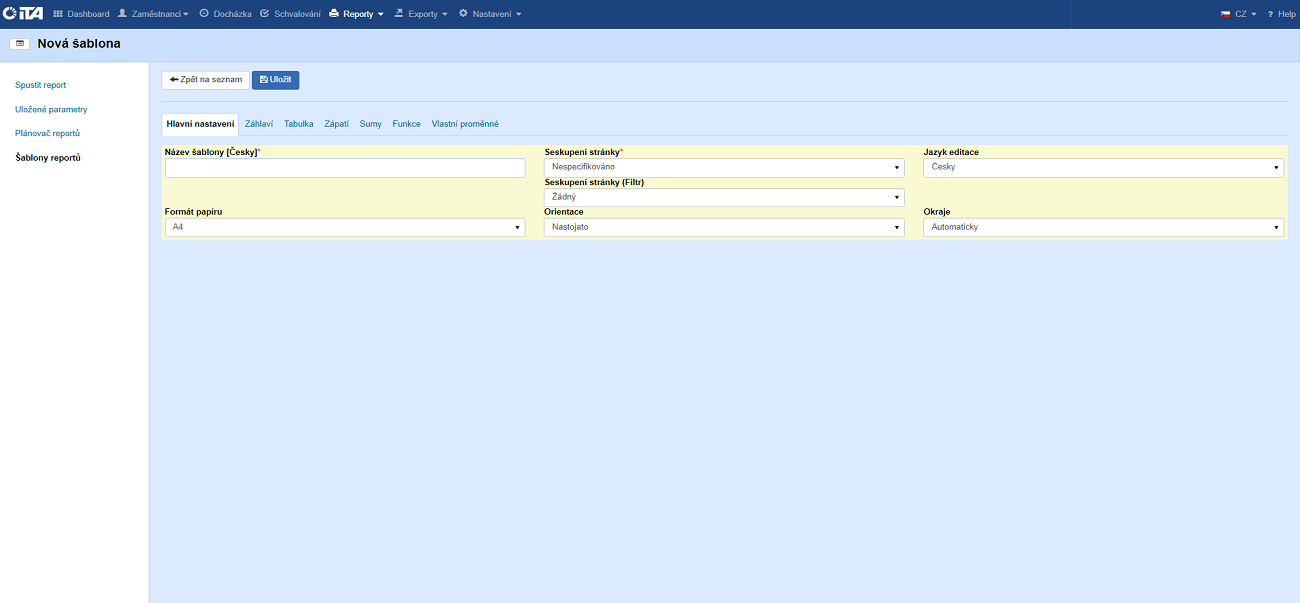Click Zpět na seznam button
The width and height of the screenshot is (1300, 603).
point(205,80)
